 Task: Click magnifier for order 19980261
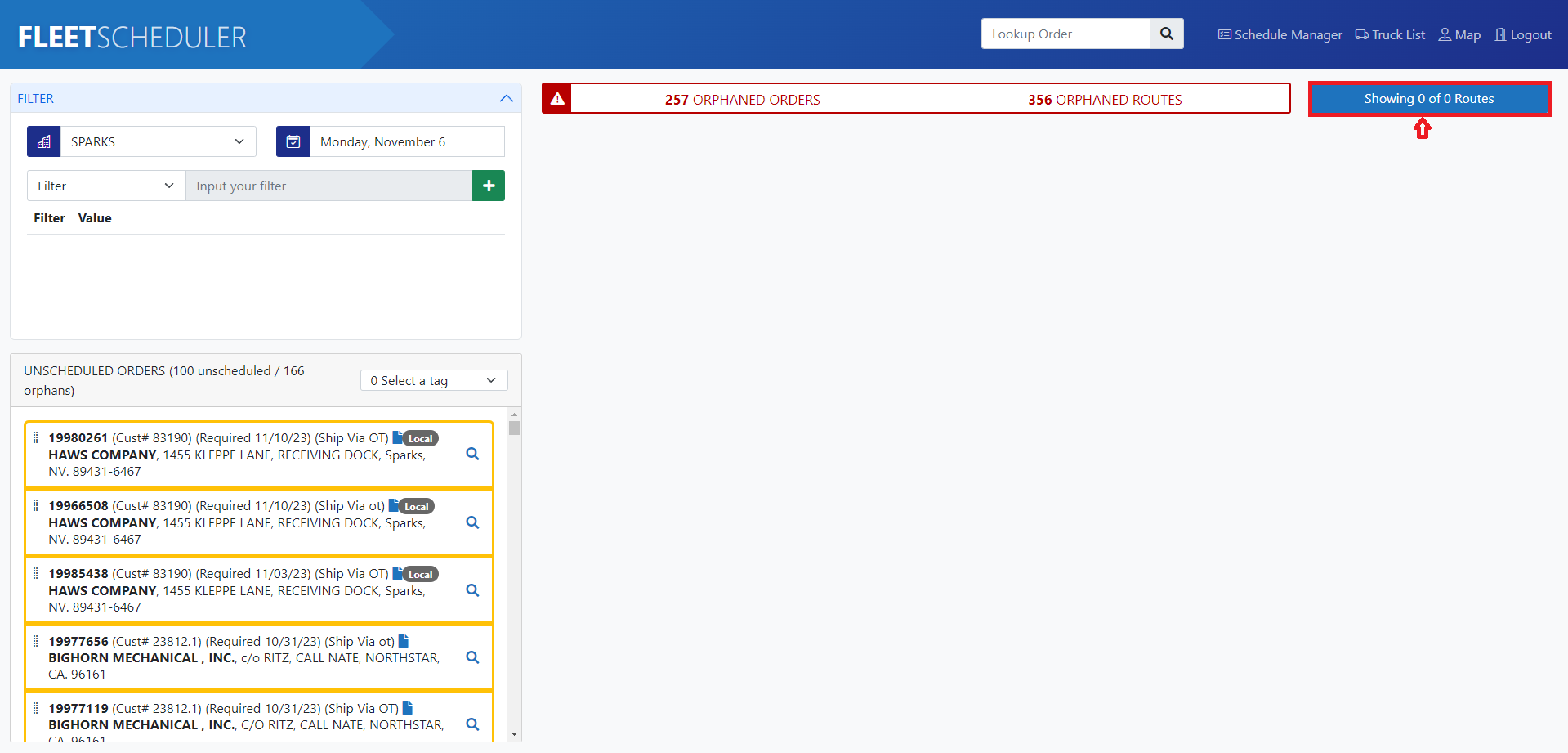(x=472, y=454)
